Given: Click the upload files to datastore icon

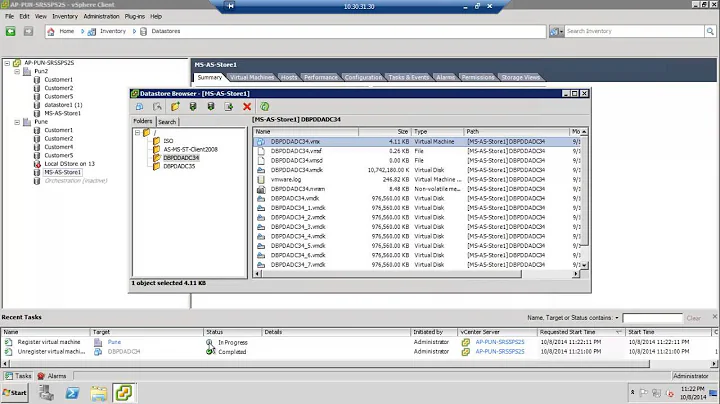Looking at the screenshot, I should [x=193, y=107].
